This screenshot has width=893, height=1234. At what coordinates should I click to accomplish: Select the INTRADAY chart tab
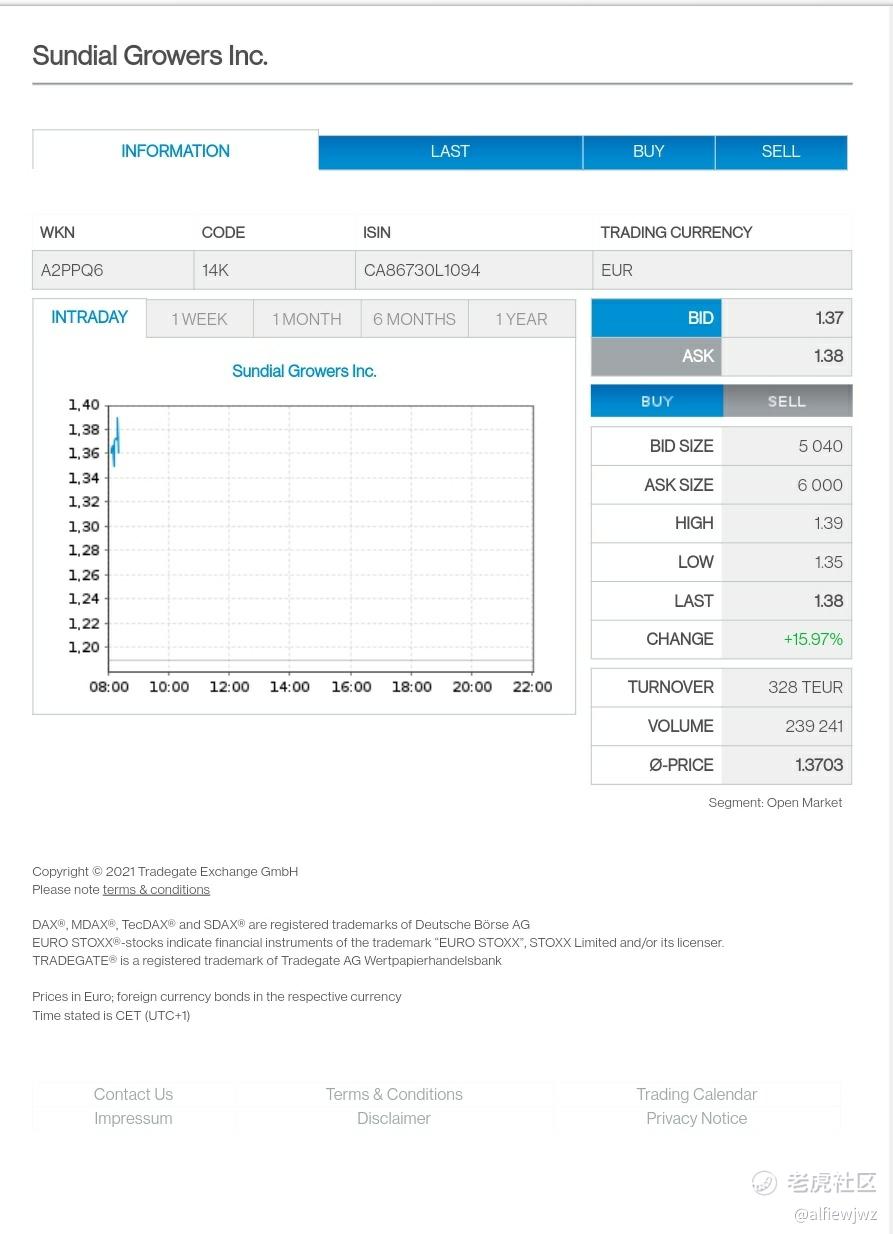coord(89,318)
